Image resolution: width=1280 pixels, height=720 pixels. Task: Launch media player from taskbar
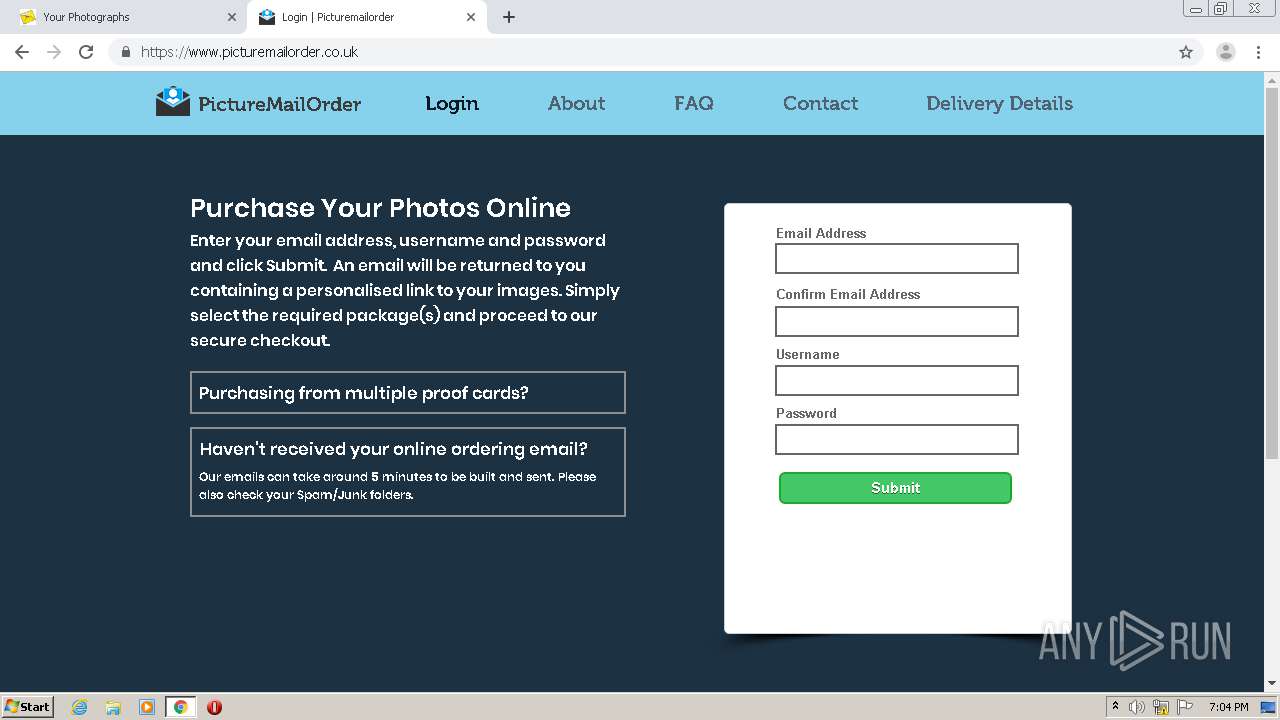click(x=147, y=707)
